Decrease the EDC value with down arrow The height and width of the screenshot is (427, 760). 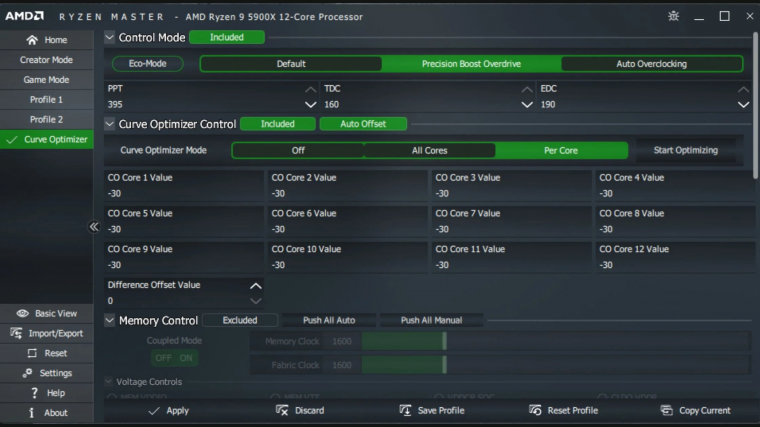tap(743, 105)
